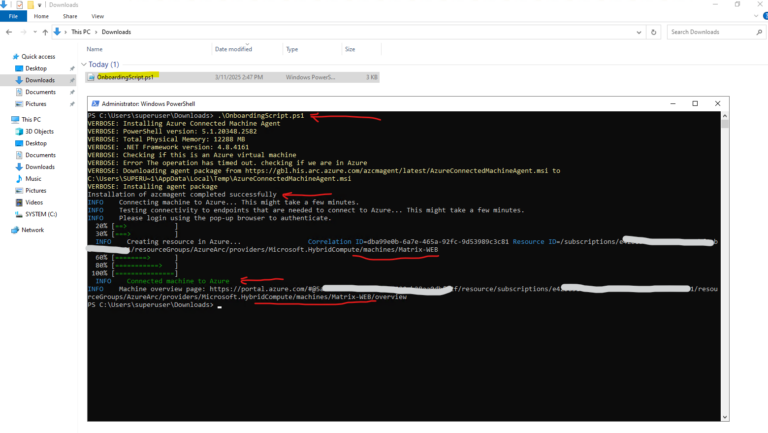Viewport: 768px width, 433px height.
Task: Close the Administrator PowerShell window
Action: click(x=718, y=103)
